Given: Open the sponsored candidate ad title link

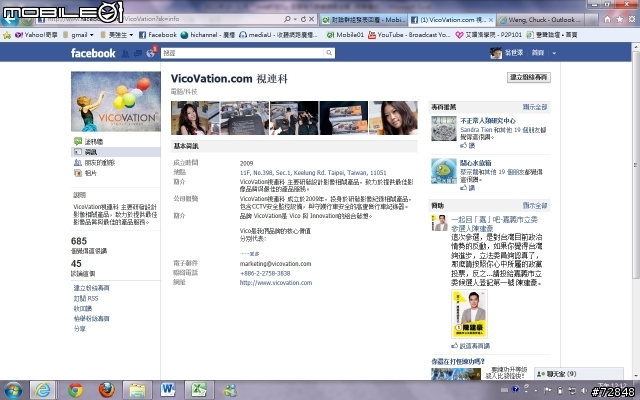Looking at the screenshot, I should pyautogui.click(x=494, y=224).
